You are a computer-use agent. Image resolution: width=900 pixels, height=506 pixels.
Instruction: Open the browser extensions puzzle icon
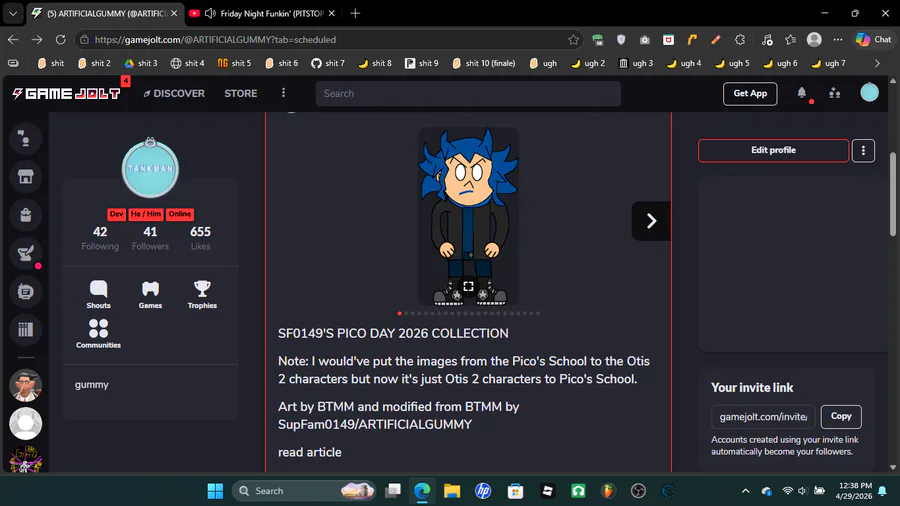click(x=740, y=40)
